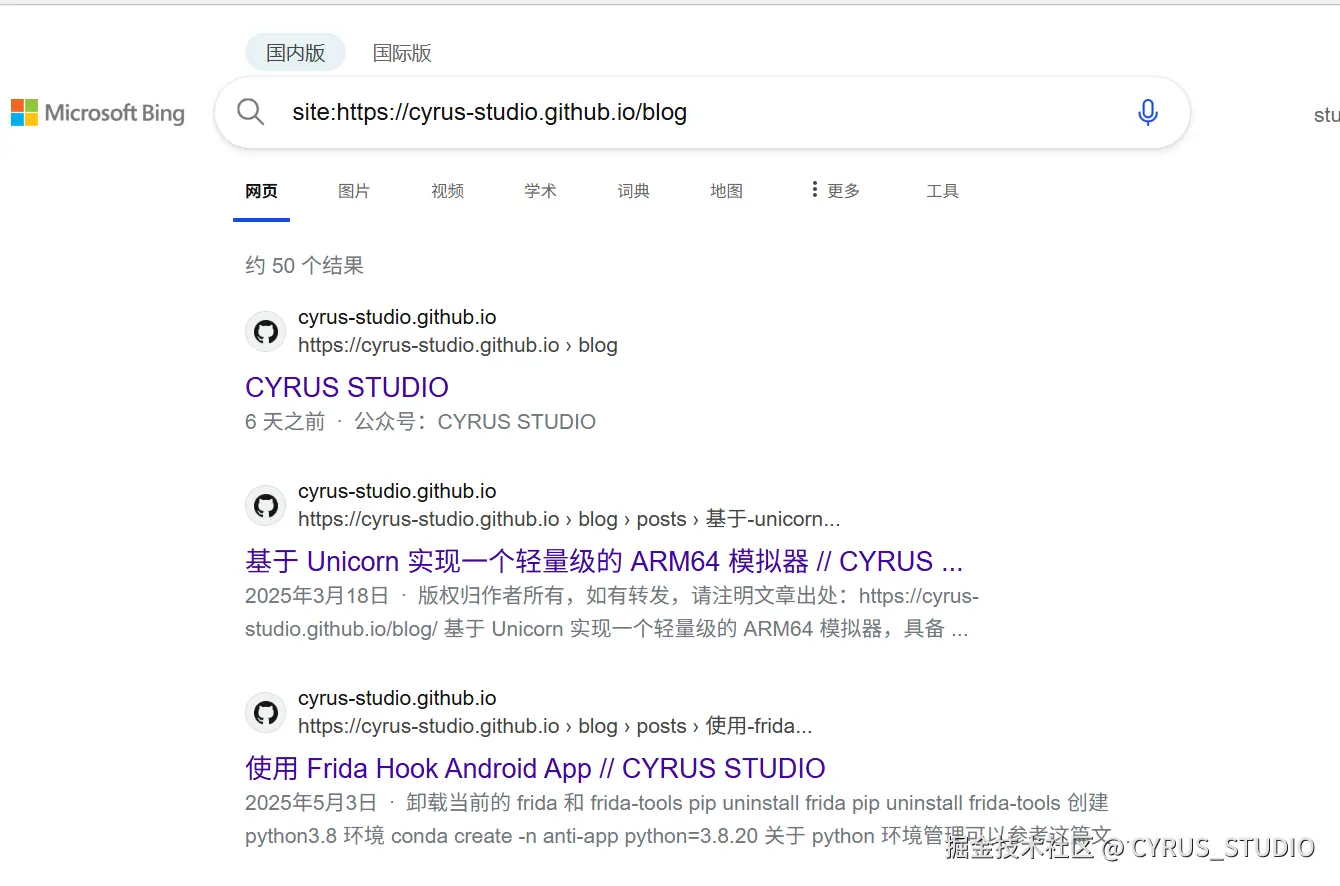Open the 词典 dictionary search section
The width and height of the screenshot is (1340, 886).
point(633,191)
